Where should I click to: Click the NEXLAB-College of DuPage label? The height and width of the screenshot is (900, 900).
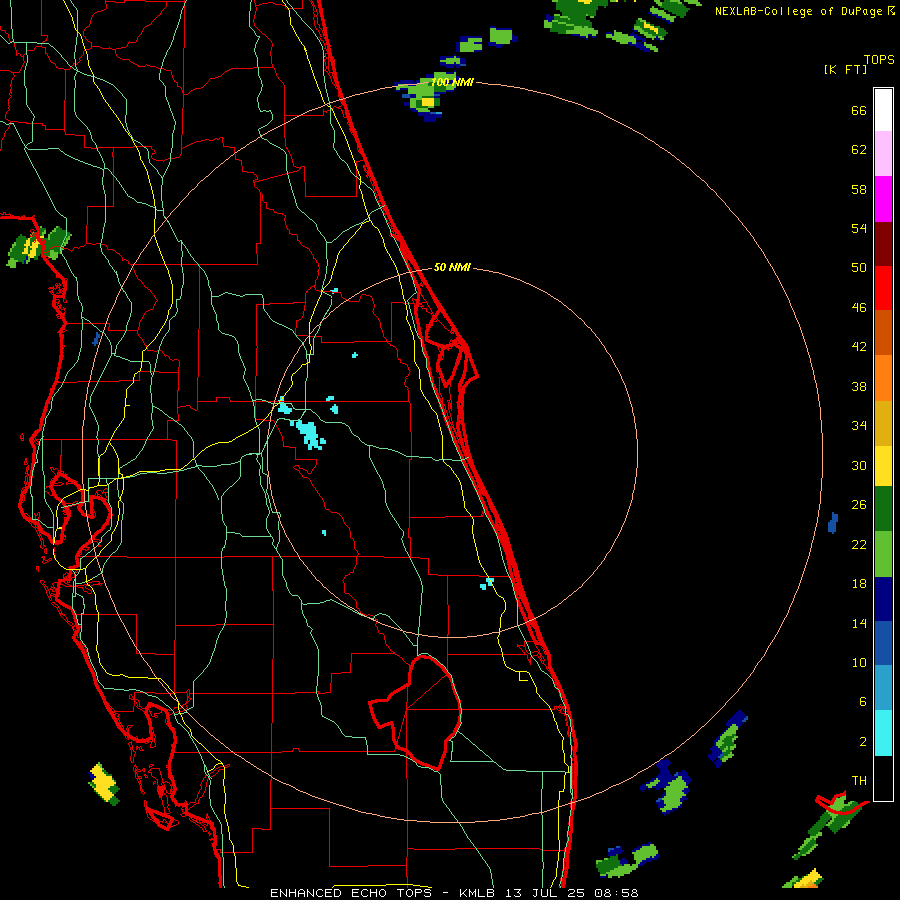[799, 11]
